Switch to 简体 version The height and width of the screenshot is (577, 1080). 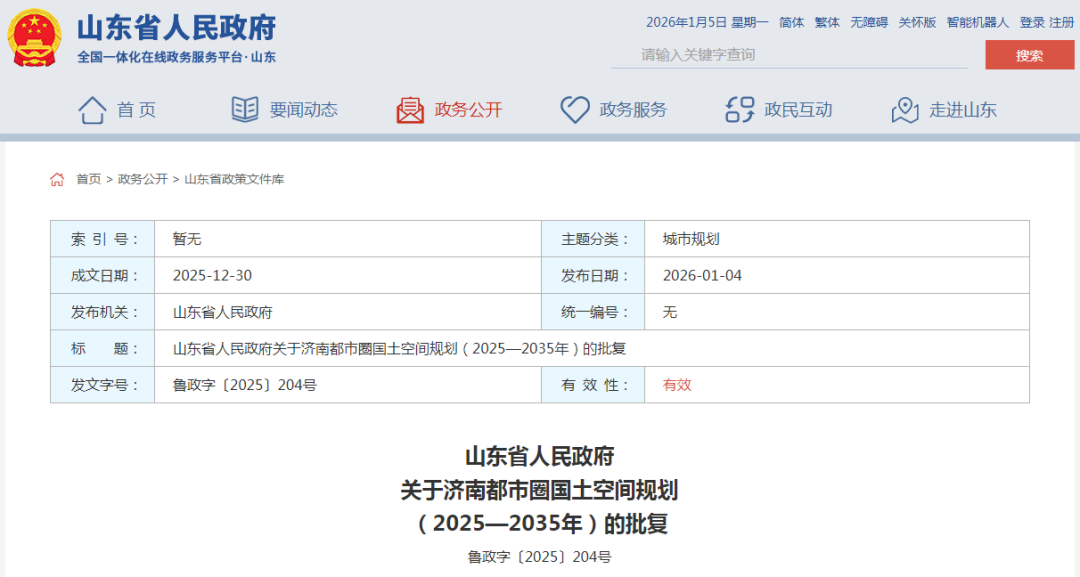coord(790,20)
